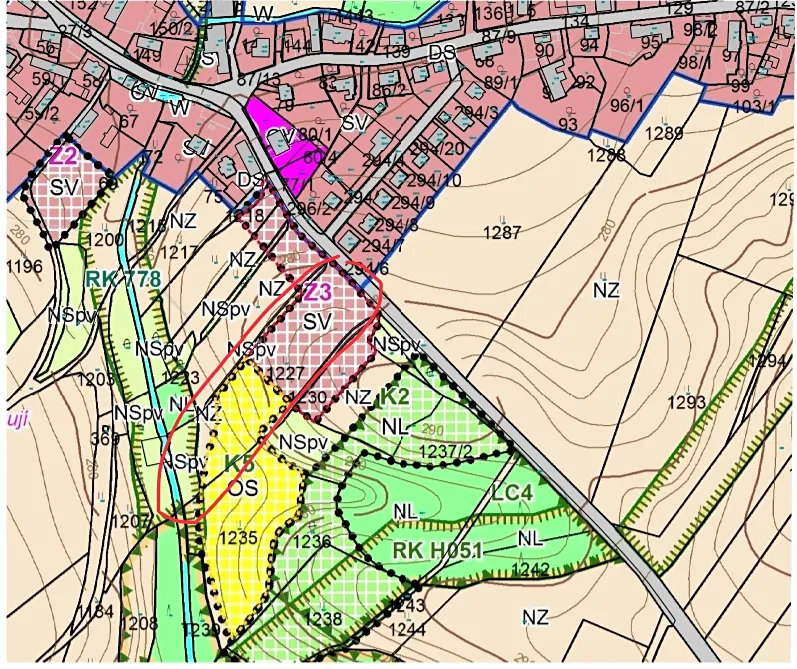The height and width of the screenshot is (669, 797).
Task: Select parcel number 95
Action: pyautogui.click(x=650, y=43)
